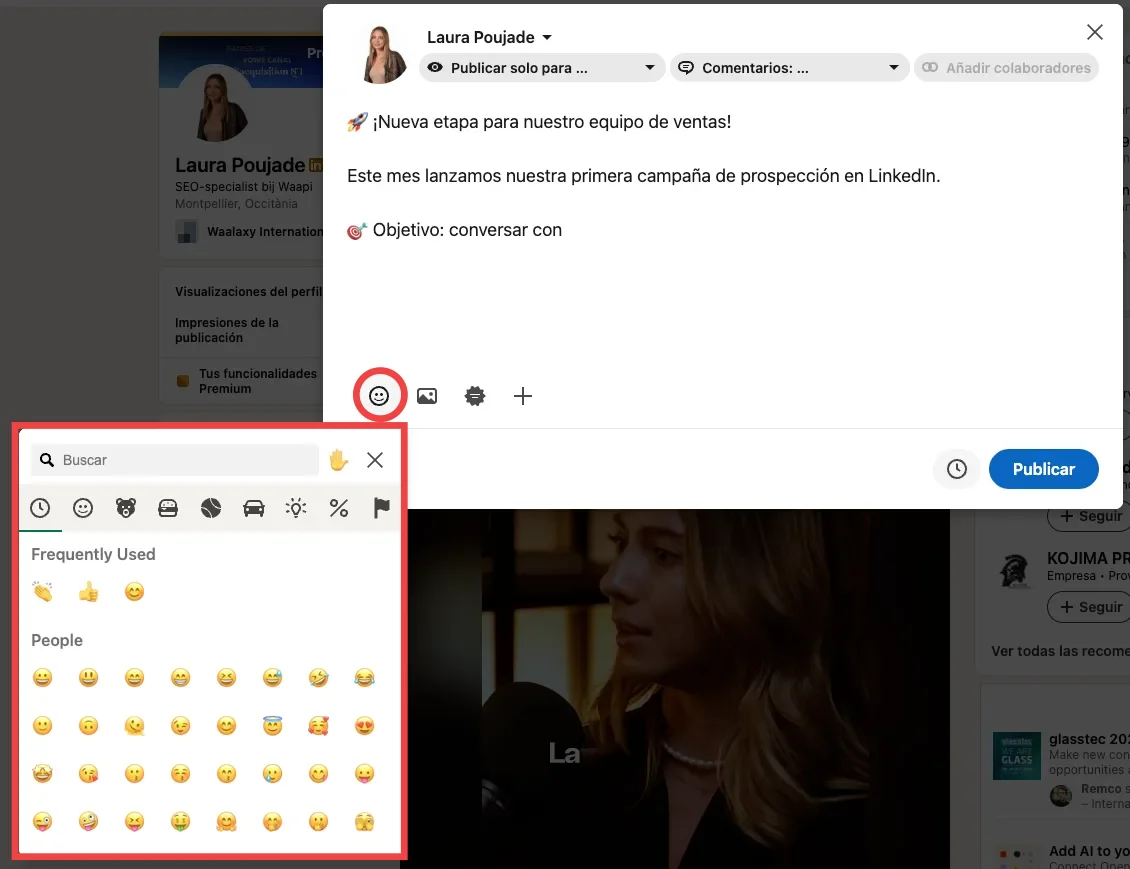1130x869 pixels.
Task: Click the celebrate occasion badge icon
Action: [475, 396]
